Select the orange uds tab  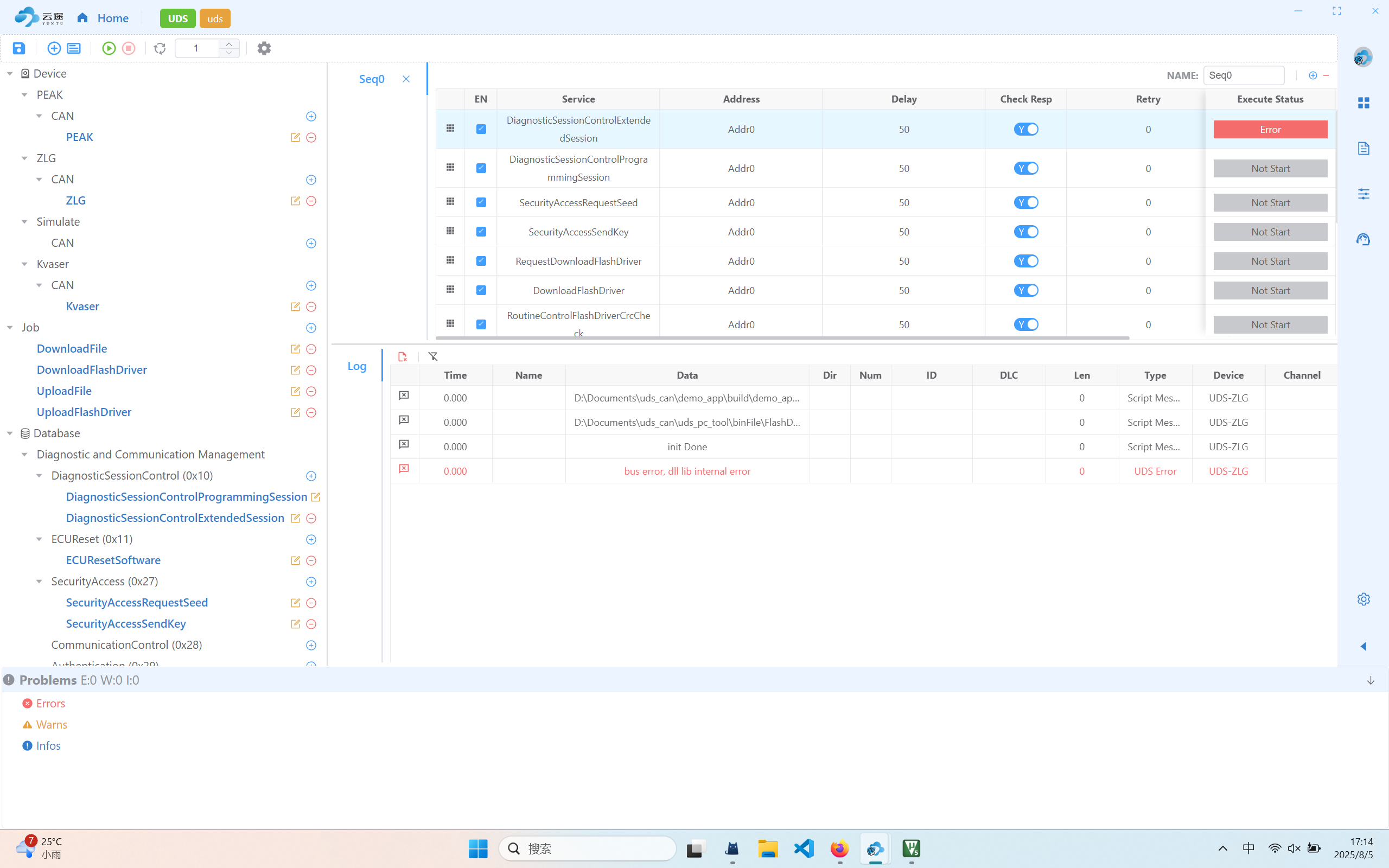(215, 18)
